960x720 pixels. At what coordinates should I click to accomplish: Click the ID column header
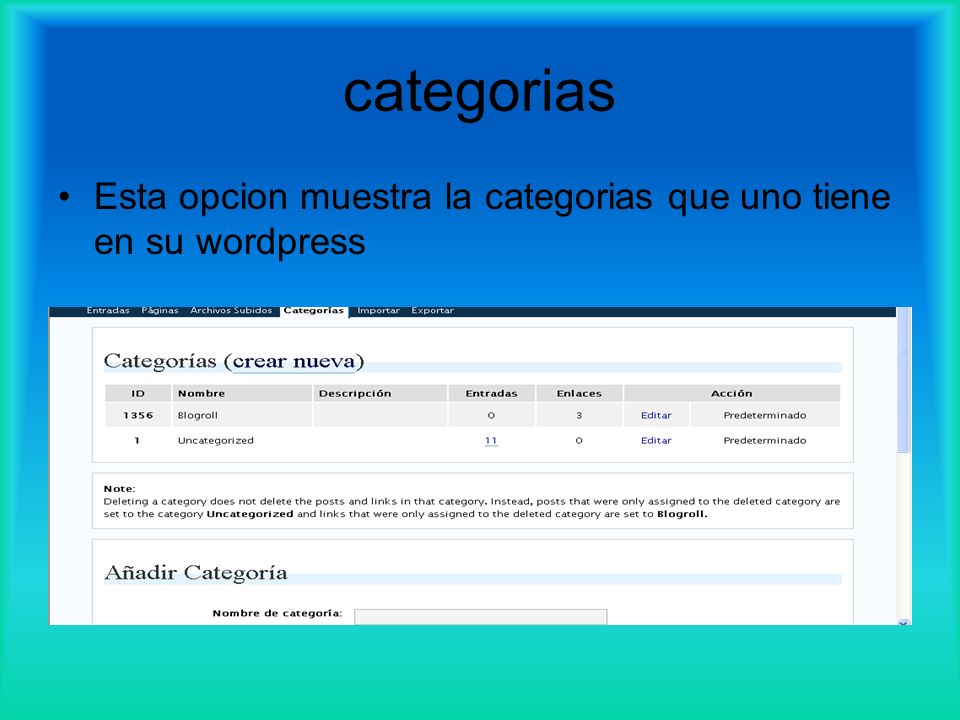point(138,393)
